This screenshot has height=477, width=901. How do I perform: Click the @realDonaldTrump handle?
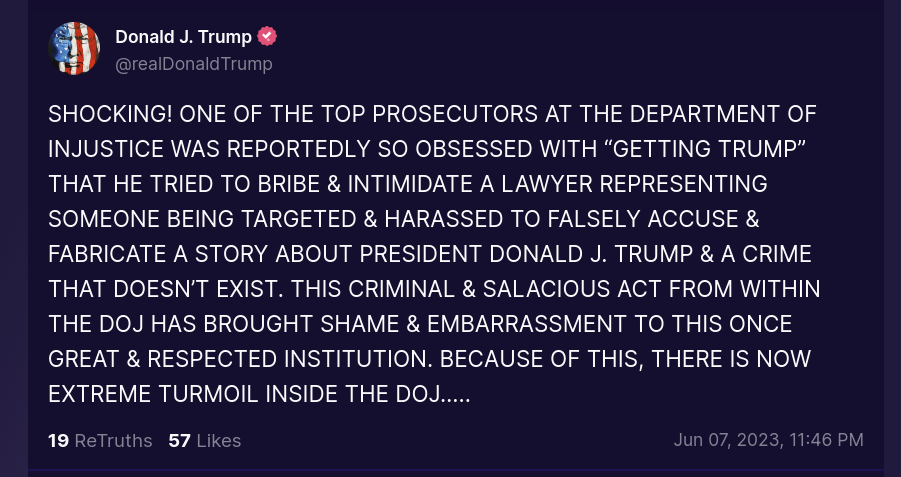pos(194,64)
